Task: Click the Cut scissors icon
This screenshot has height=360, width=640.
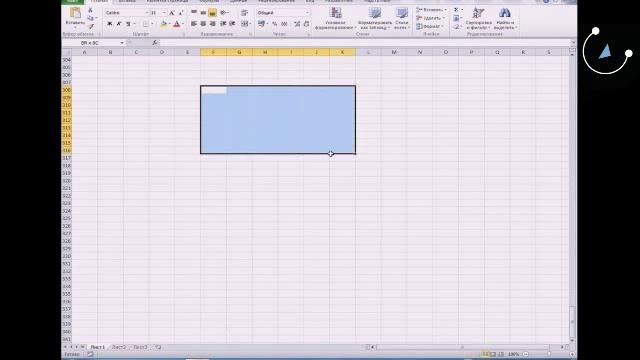Action: tap(91, 10)
